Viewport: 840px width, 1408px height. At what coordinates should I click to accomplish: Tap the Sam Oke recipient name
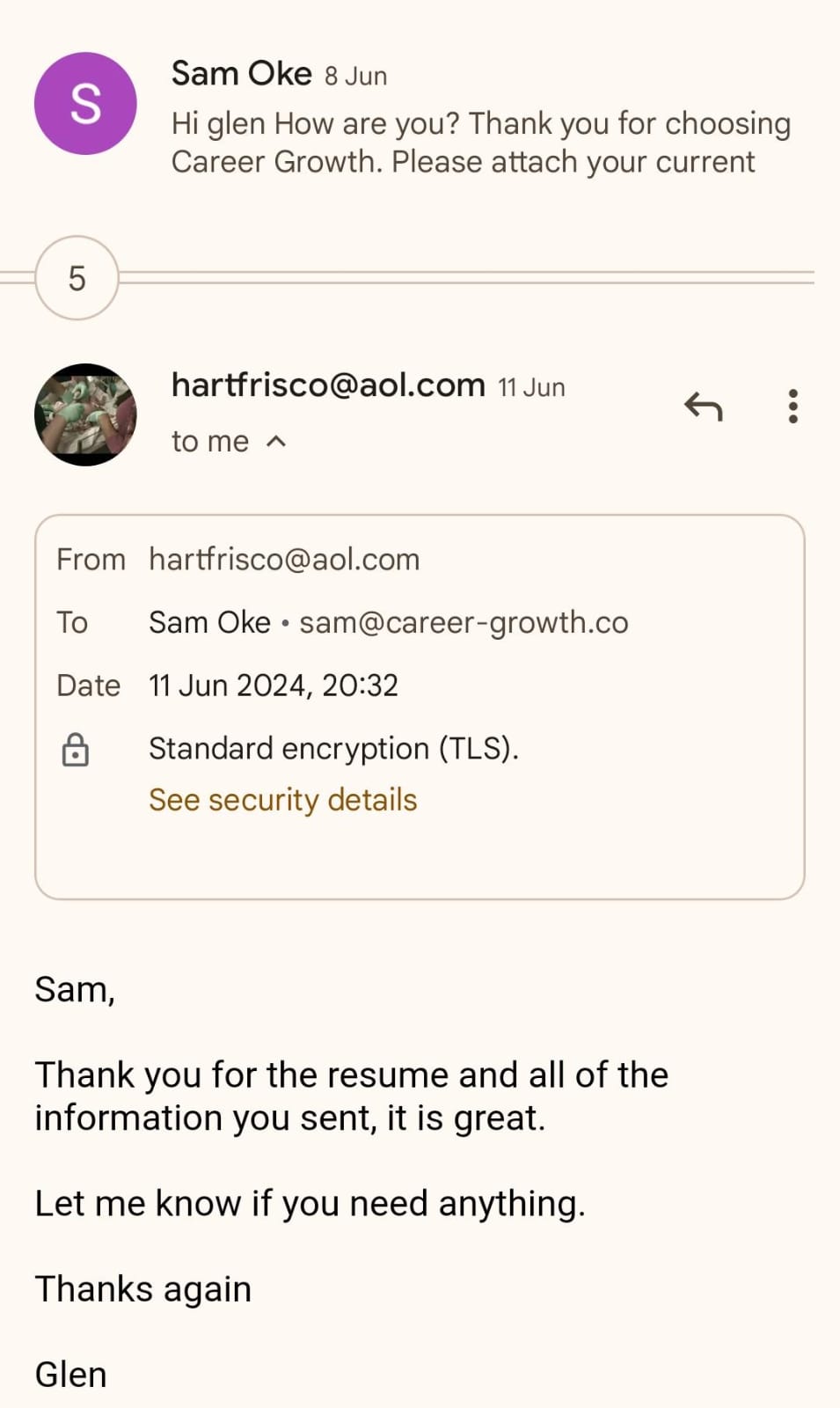[209, 623]
